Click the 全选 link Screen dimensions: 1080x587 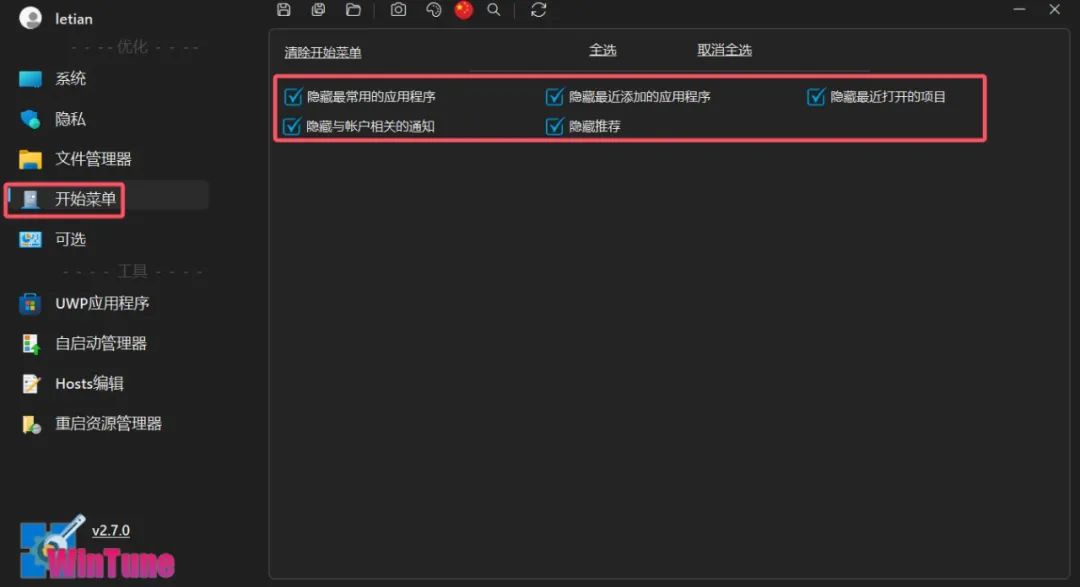click(x=603, y=50)
